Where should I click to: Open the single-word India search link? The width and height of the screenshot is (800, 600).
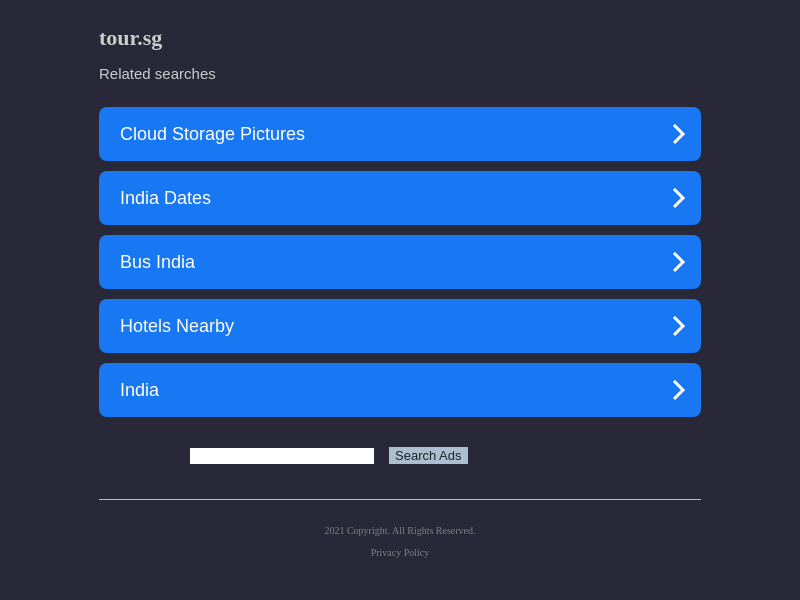pyautogui.click(x=139, y=390)
